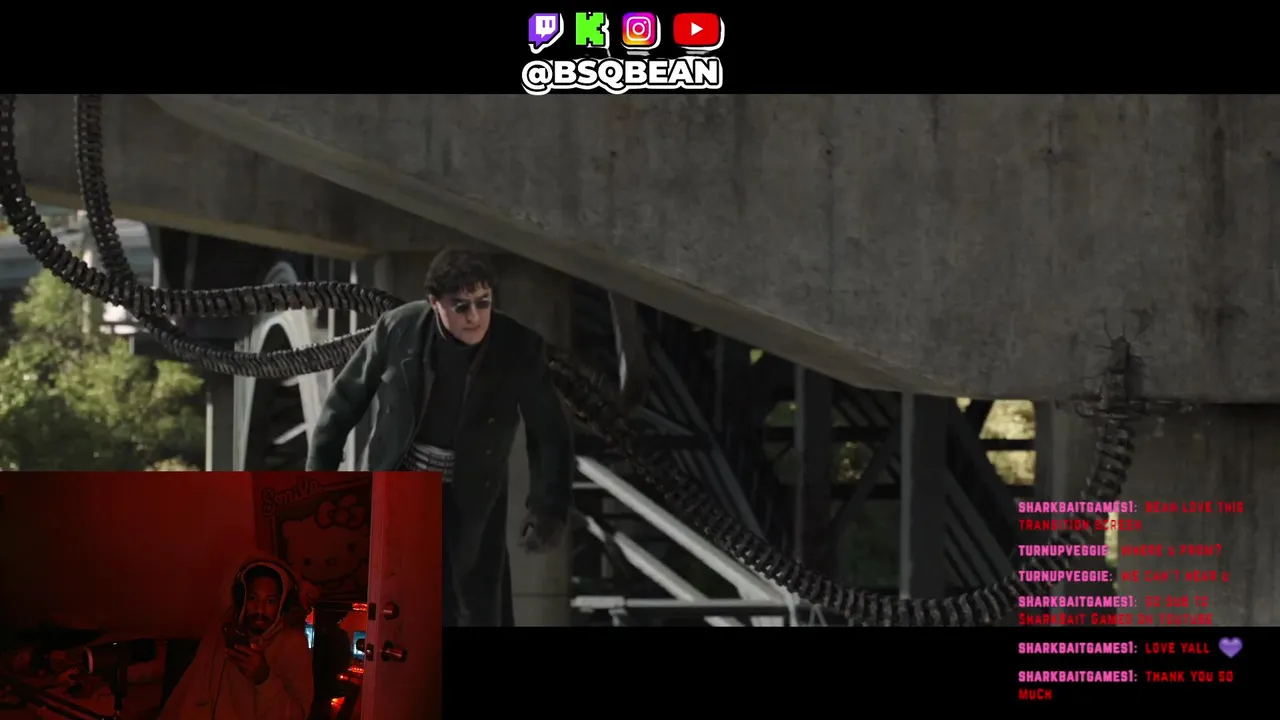This screenshot has height=720, width=1280.
Task: Click the "WE CAN'T HEAR U" chat message
Action: point(1123,577)
